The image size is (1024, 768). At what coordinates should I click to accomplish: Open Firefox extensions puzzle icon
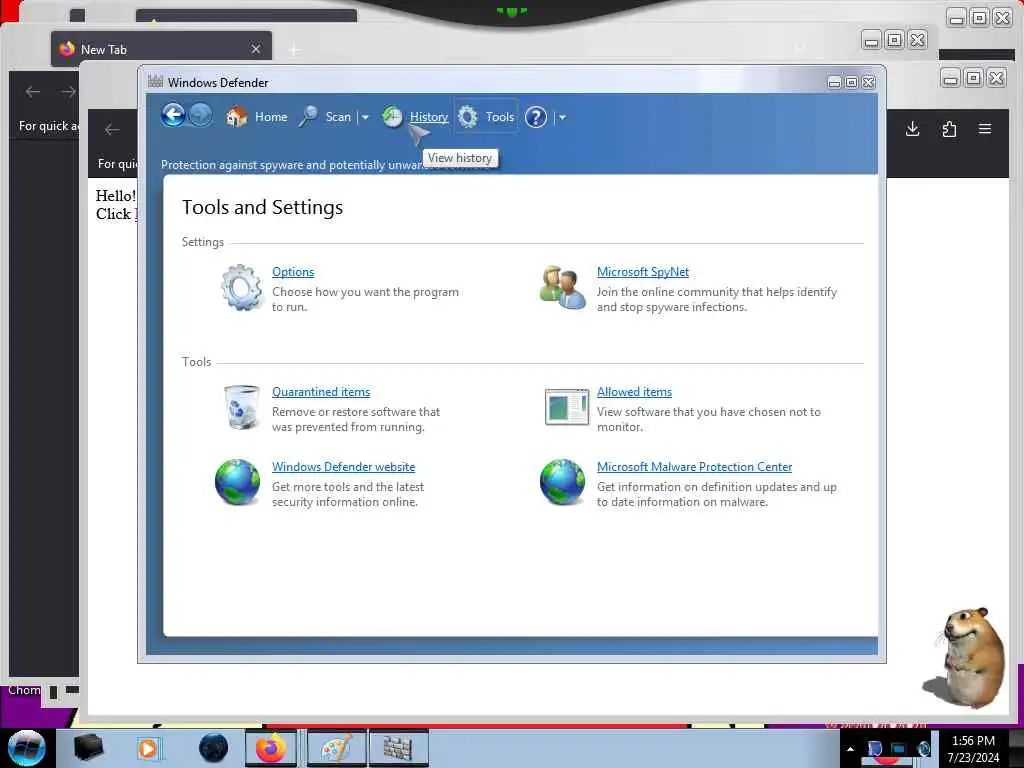click(x=950, y=129)
